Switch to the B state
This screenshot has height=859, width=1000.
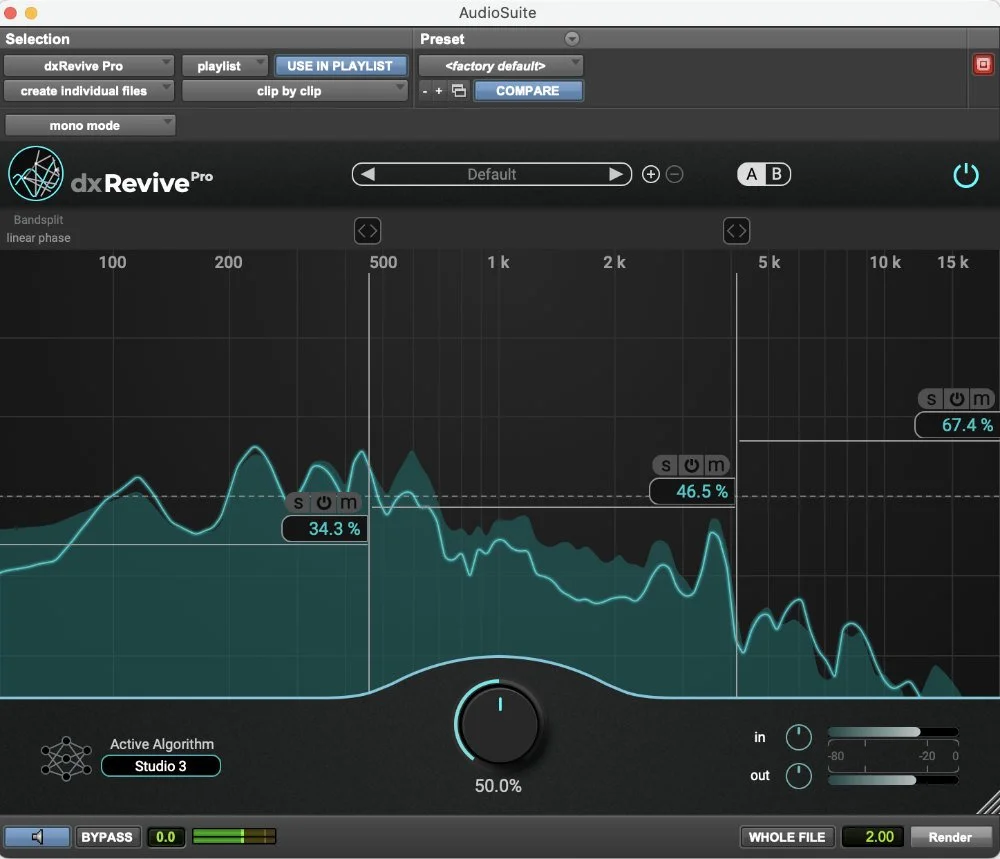click(x=777, y=174)
